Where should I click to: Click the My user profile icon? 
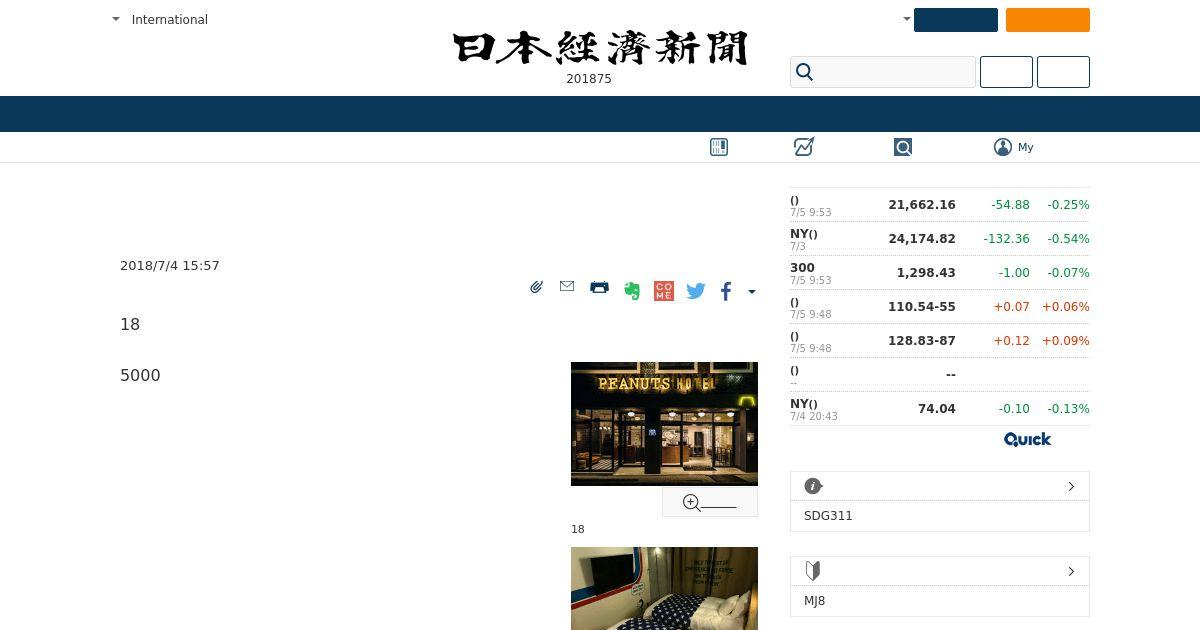coord(1003,147)
